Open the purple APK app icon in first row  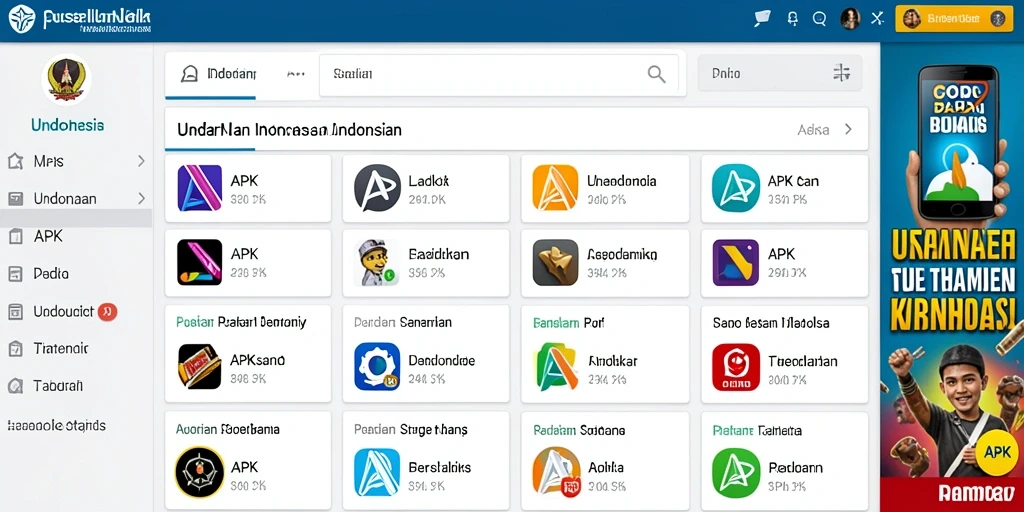(x=200, y=188)
